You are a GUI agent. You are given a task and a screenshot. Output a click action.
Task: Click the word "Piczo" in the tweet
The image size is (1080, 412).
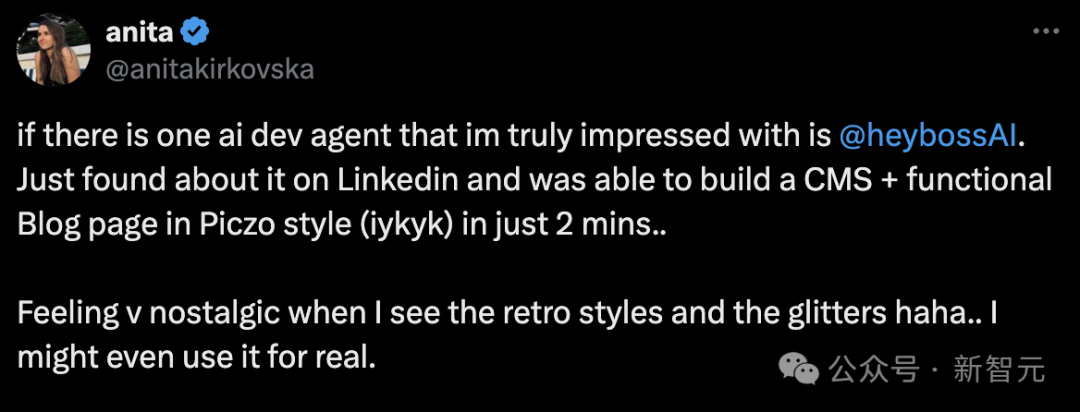231,226
